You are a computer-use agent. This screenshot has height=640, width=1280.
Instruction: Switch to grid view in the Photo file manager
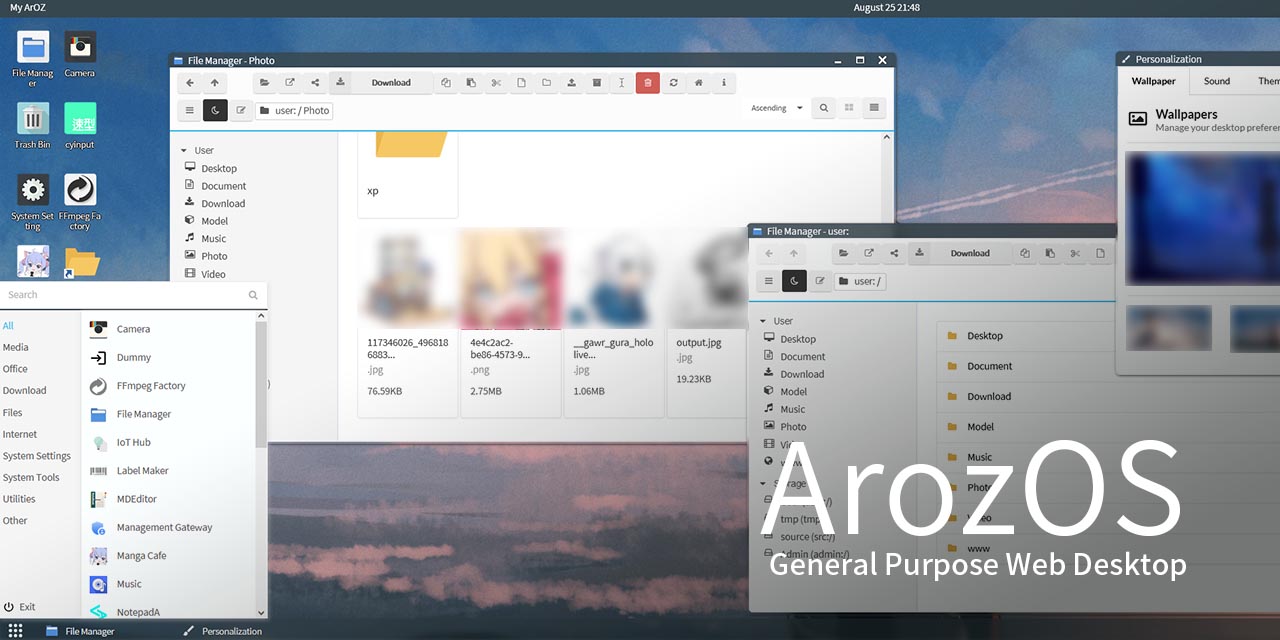click(849, 108)
